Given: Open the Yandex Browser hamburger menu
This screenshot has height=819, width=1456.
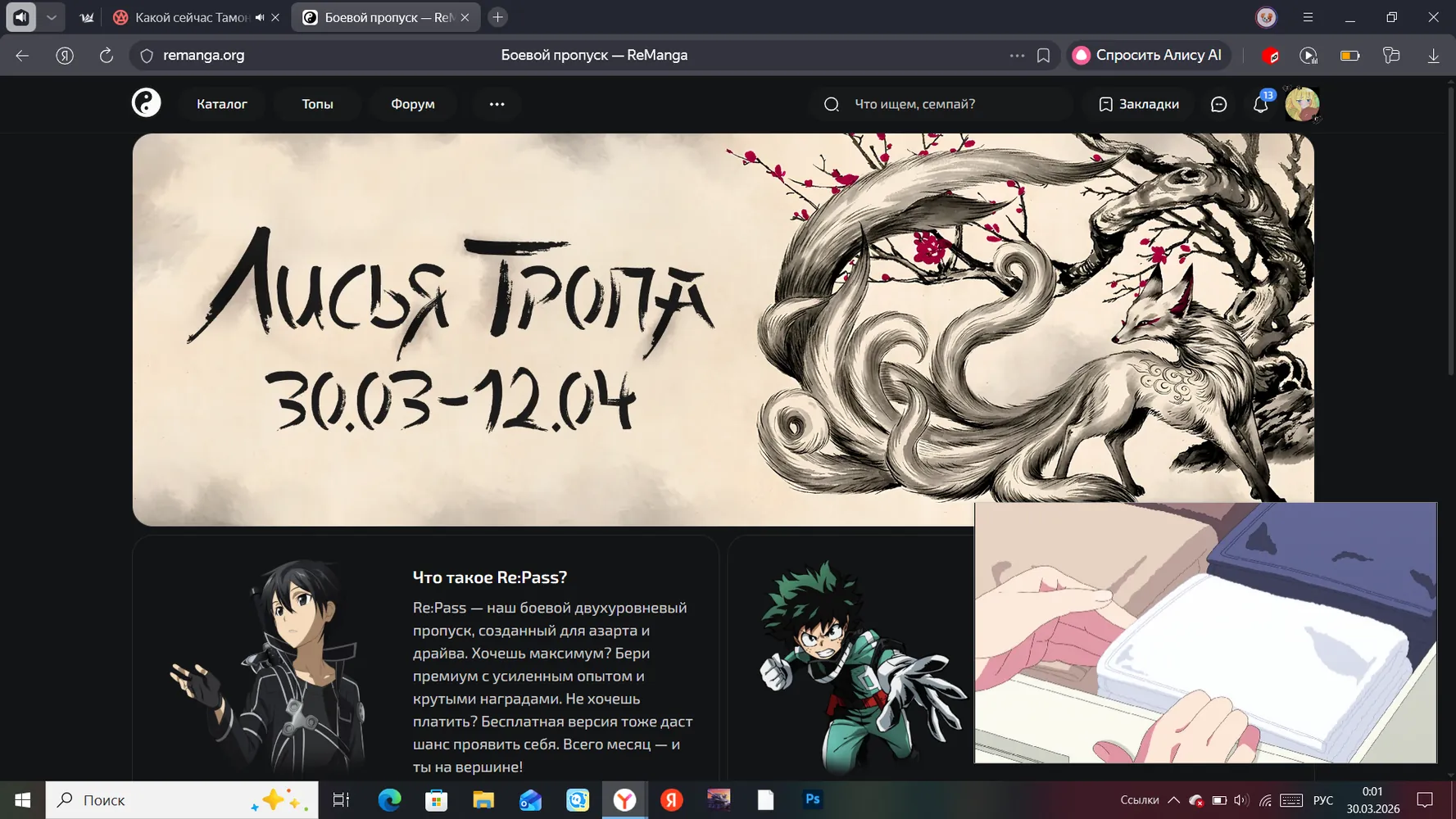Looking at the screenshot, I should click(1308, 17).
